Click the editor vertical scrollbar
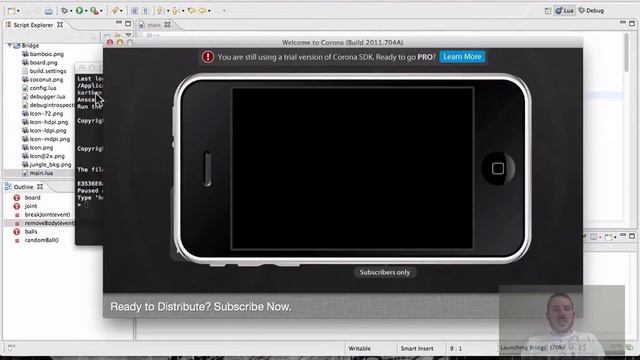This screenshot has width=640, height=360. (627, 53)
